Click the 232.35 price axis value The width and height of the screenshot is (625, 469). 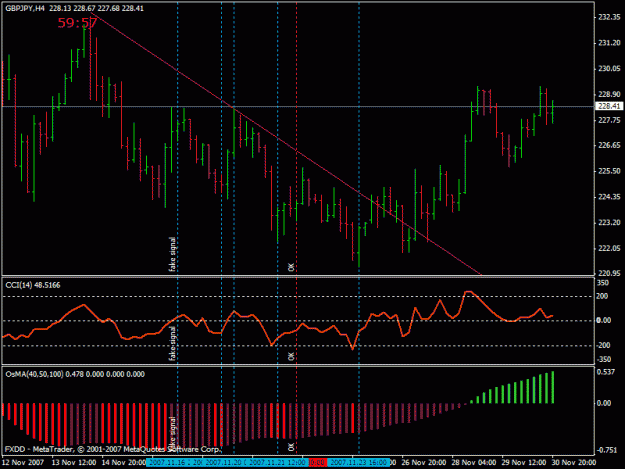609,17
